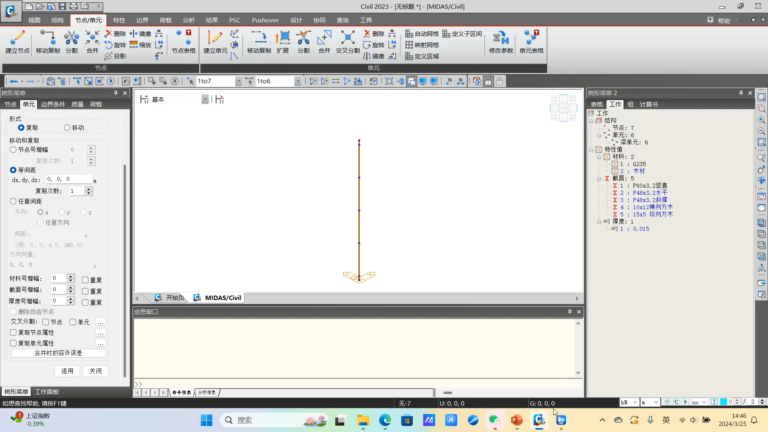Viewport: 768px width, 432px height.
Task: Check 交叉分割 节点 checkbox
Action: pos(46,322)
